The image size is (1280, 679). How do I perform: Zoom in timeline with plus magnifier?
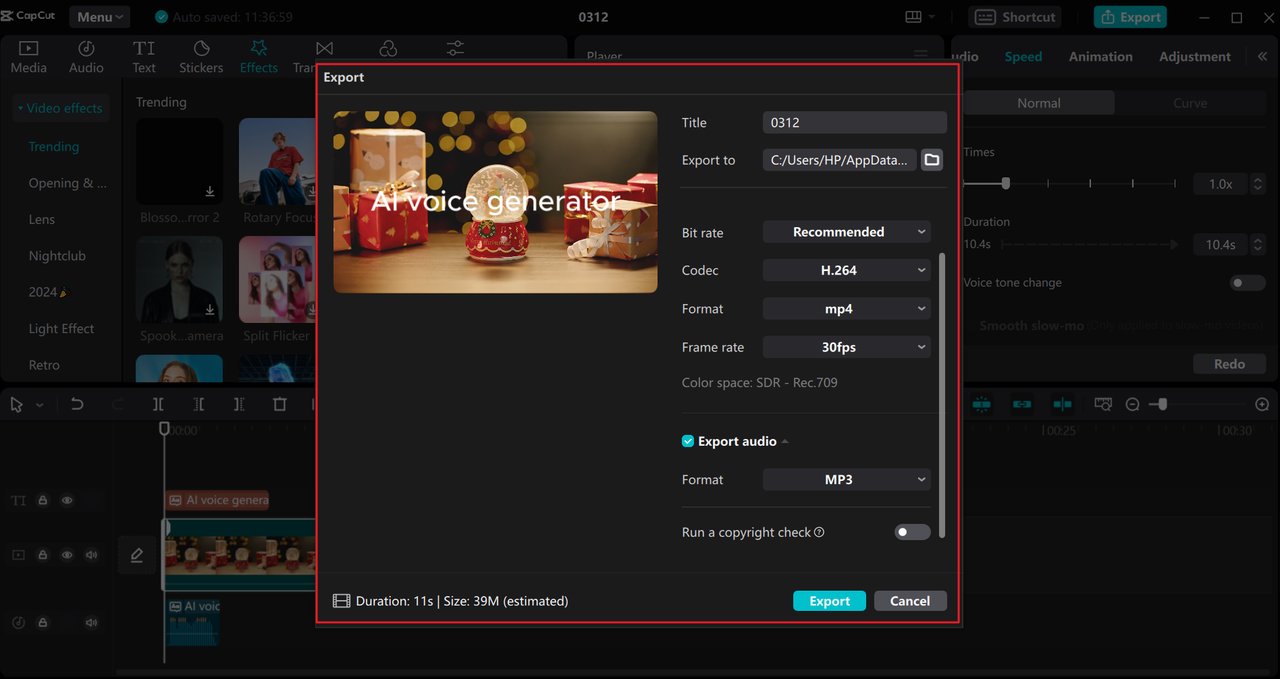tap(1262, 404)
